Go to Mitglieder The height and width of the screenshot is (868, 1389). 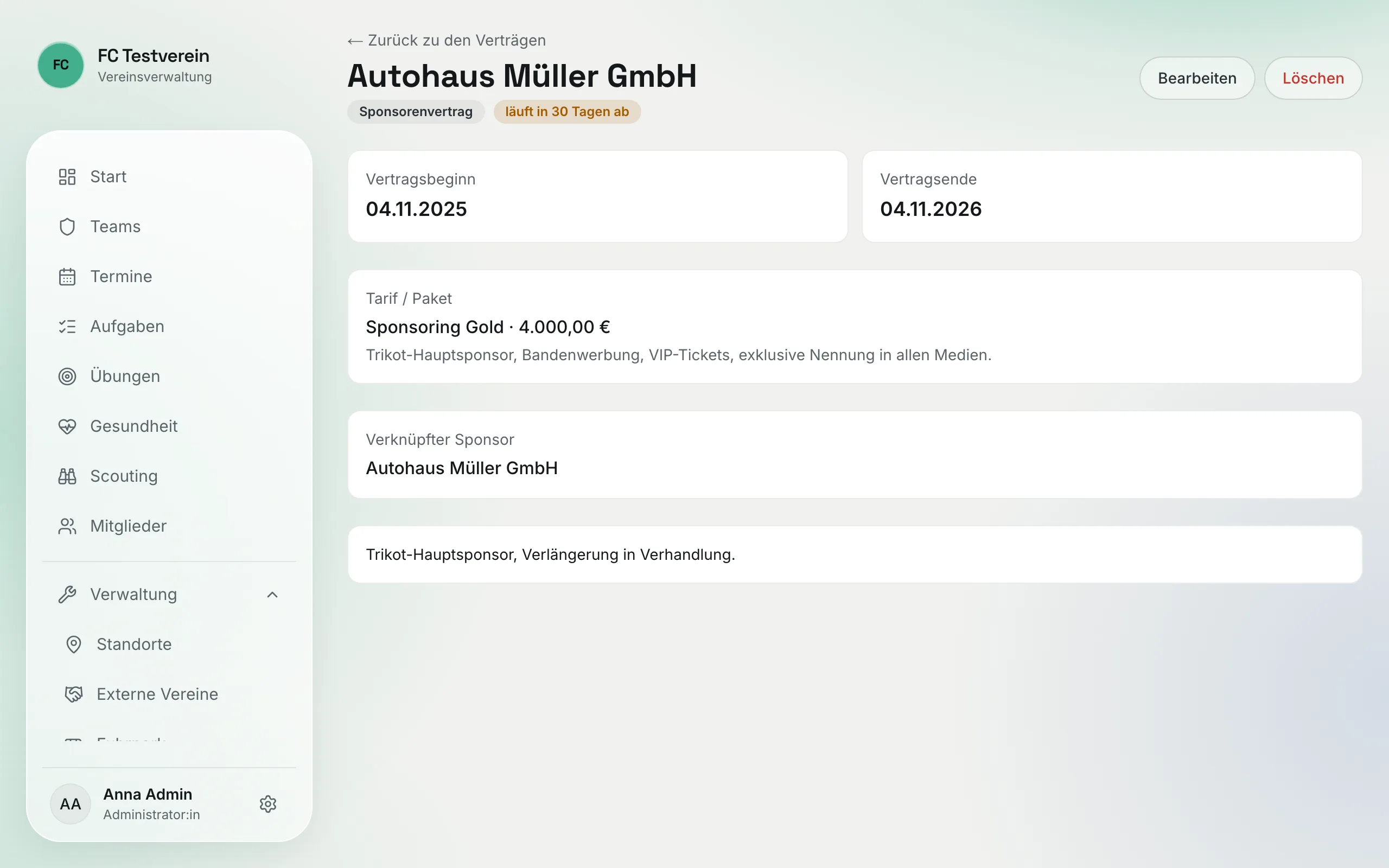169,526
